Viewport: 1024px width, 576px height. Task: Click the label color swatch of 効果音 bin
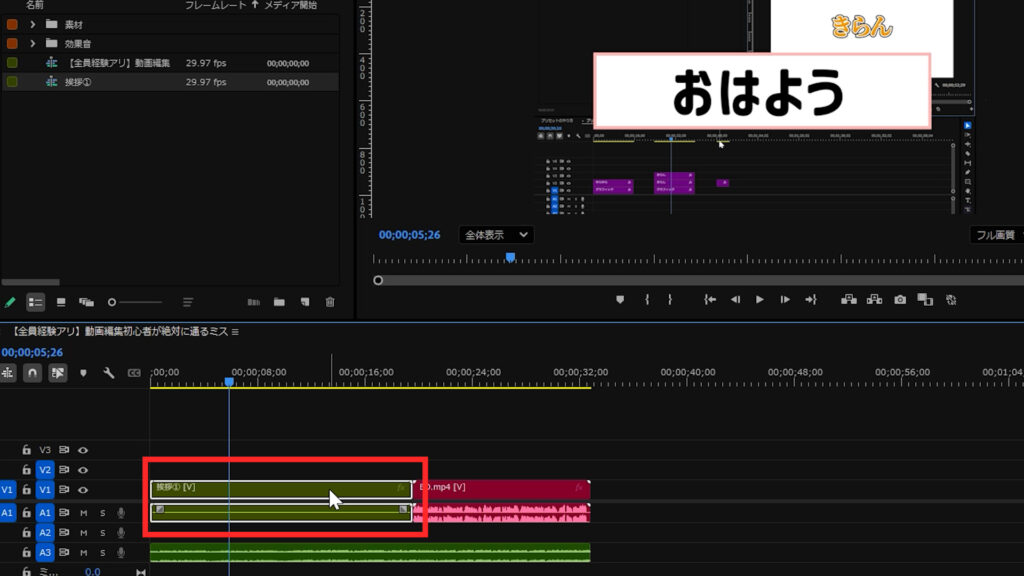coord(12,44)
